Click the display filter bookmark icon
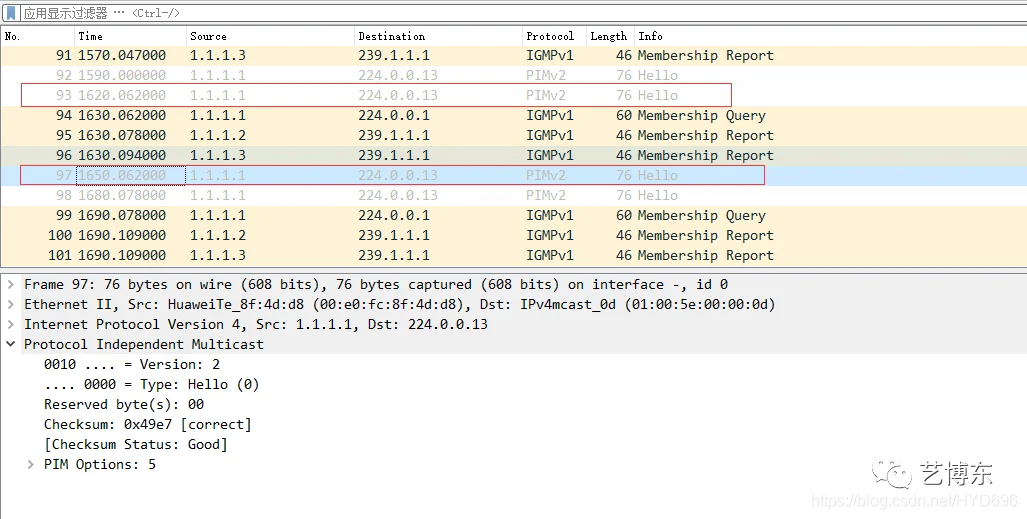 pyautogui.click(x=10, y=12)
